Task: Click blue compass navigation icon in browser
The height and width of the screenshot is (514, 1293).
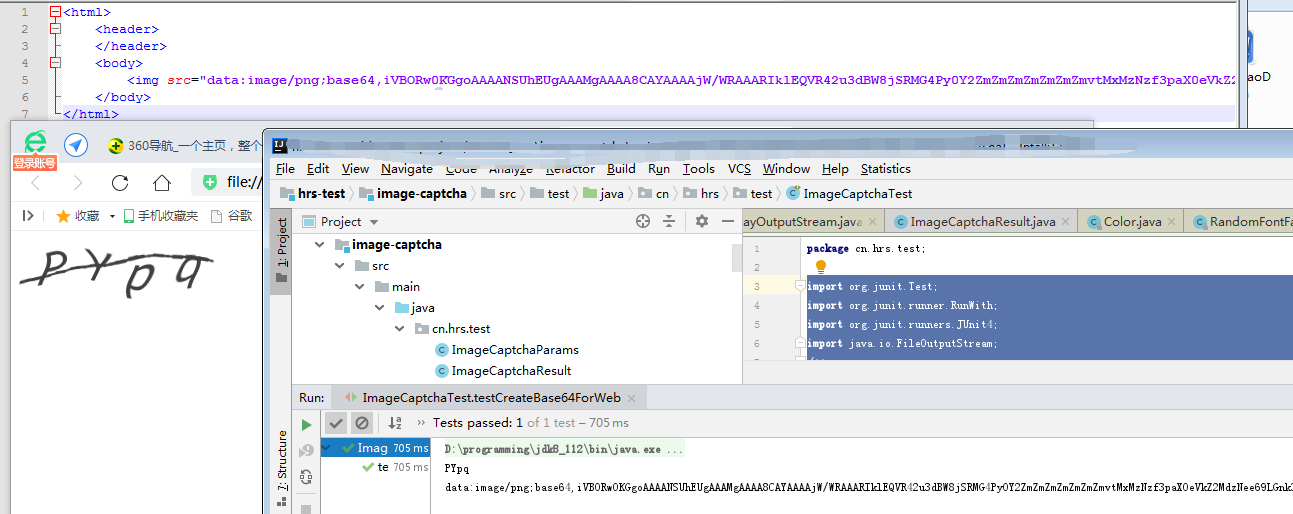Action: 76,144
